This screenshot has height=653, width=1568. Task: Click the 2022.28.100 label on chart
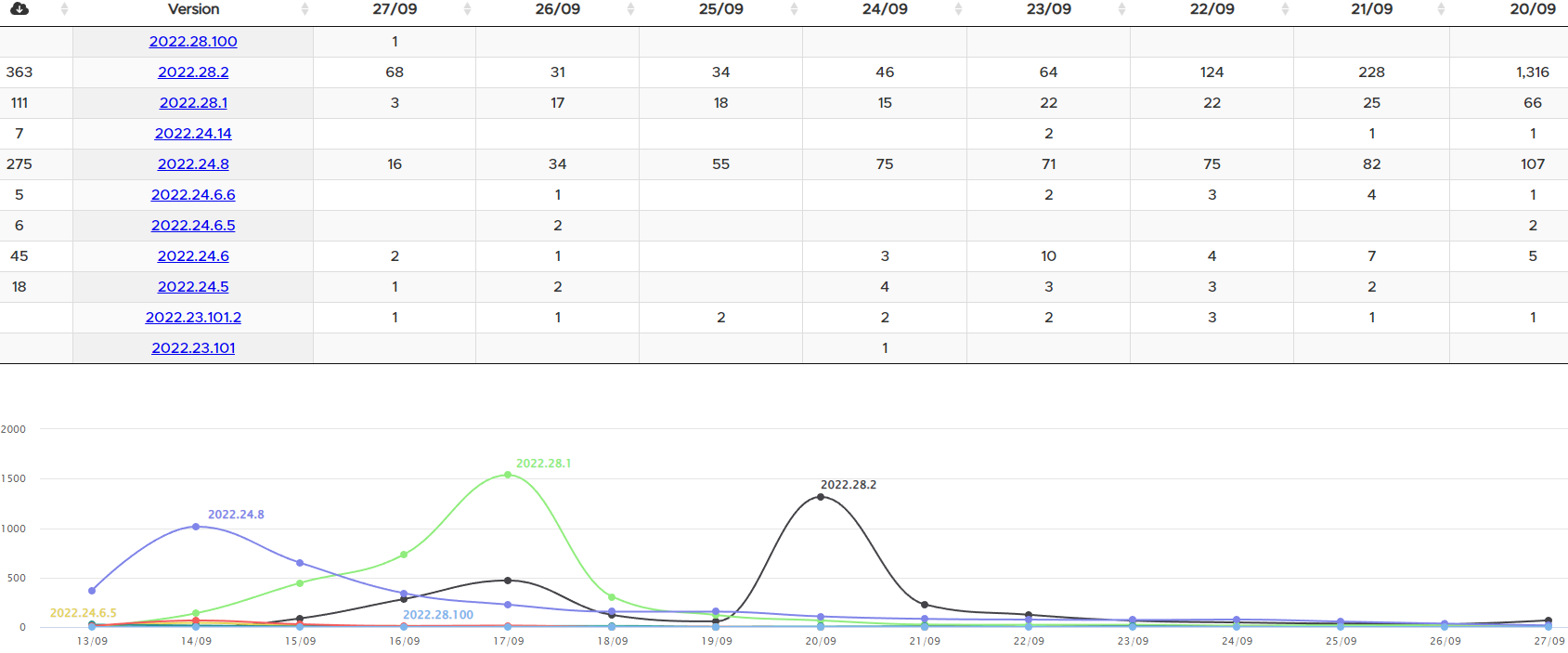click(x=438, y=615)
